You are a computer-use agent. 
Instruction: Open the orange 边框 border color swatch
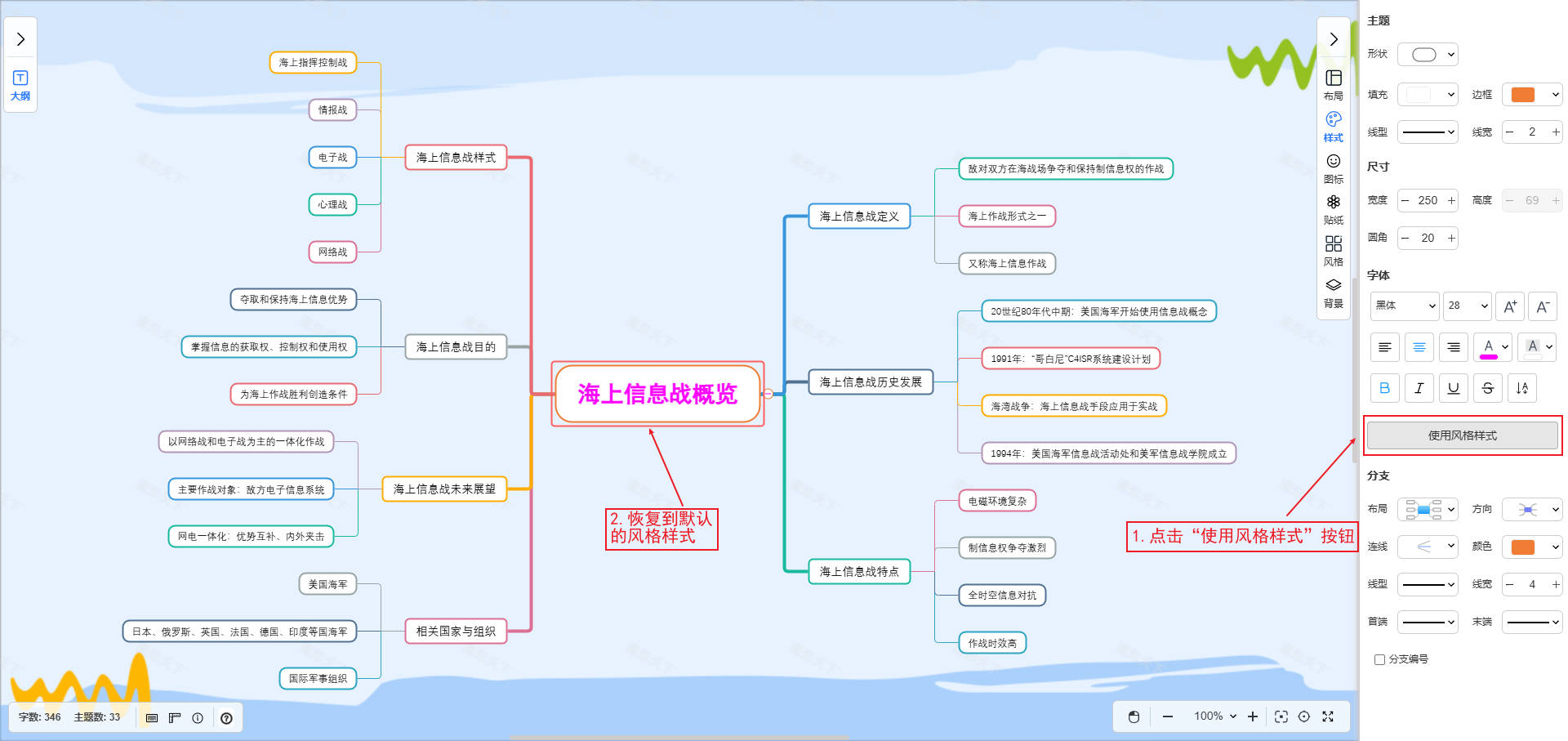tap(1531, 95)
